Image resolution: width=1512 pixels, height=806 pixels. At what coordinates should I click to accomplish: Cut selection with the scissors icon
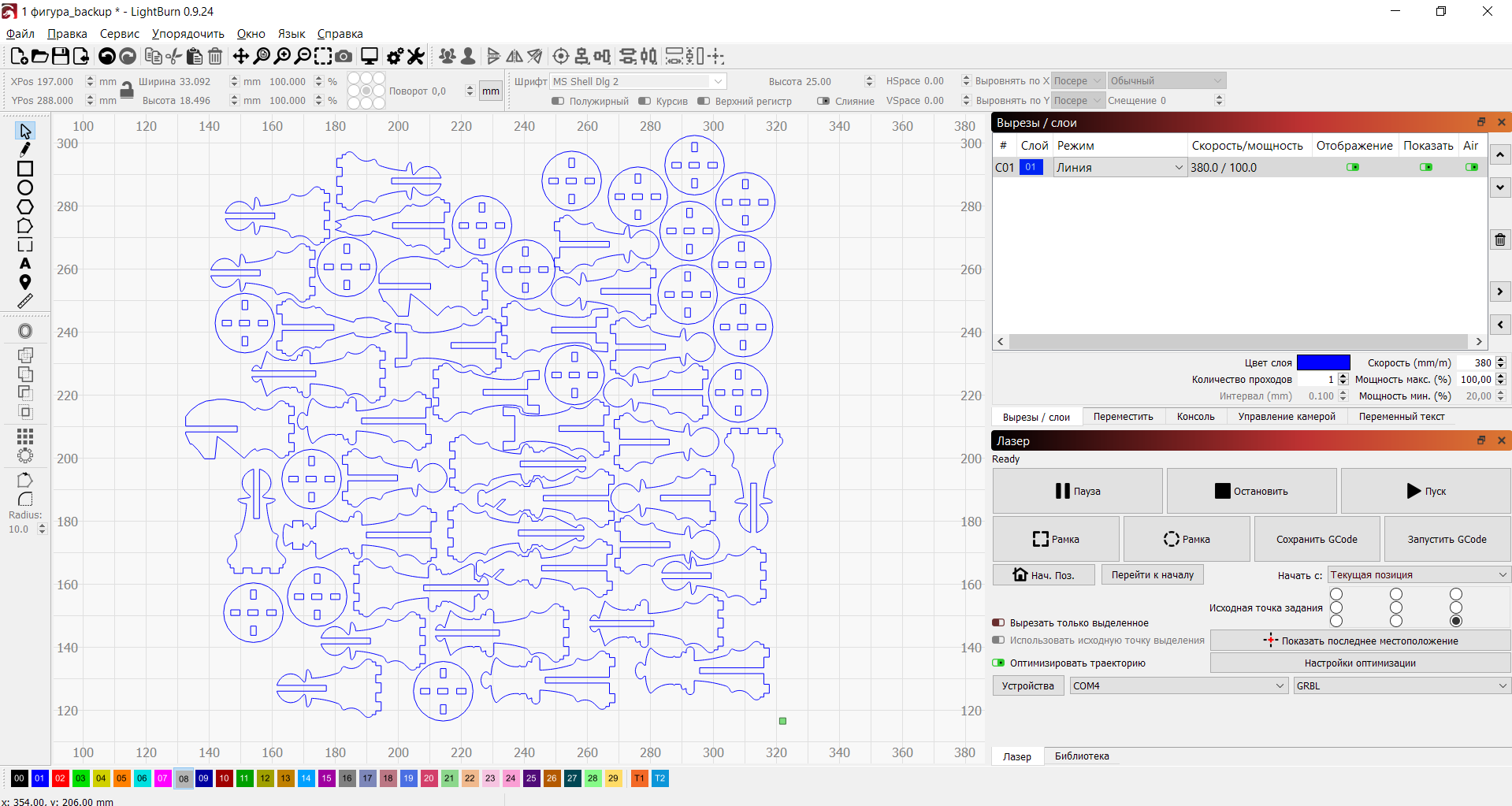pos(174,56)
